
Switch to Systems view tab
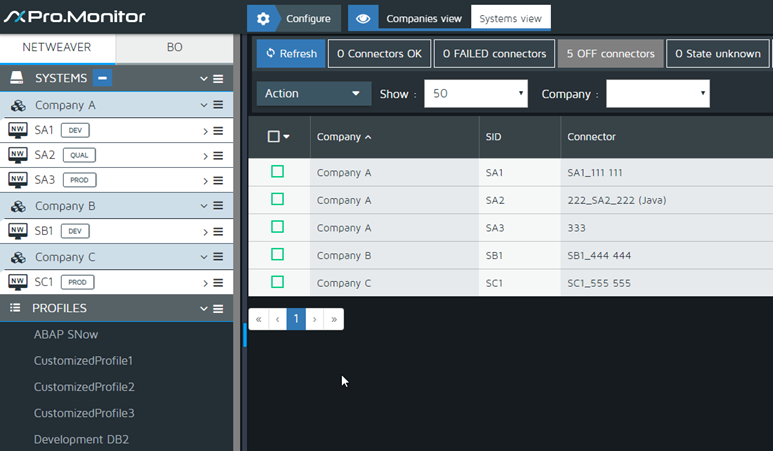pos(510,18)
